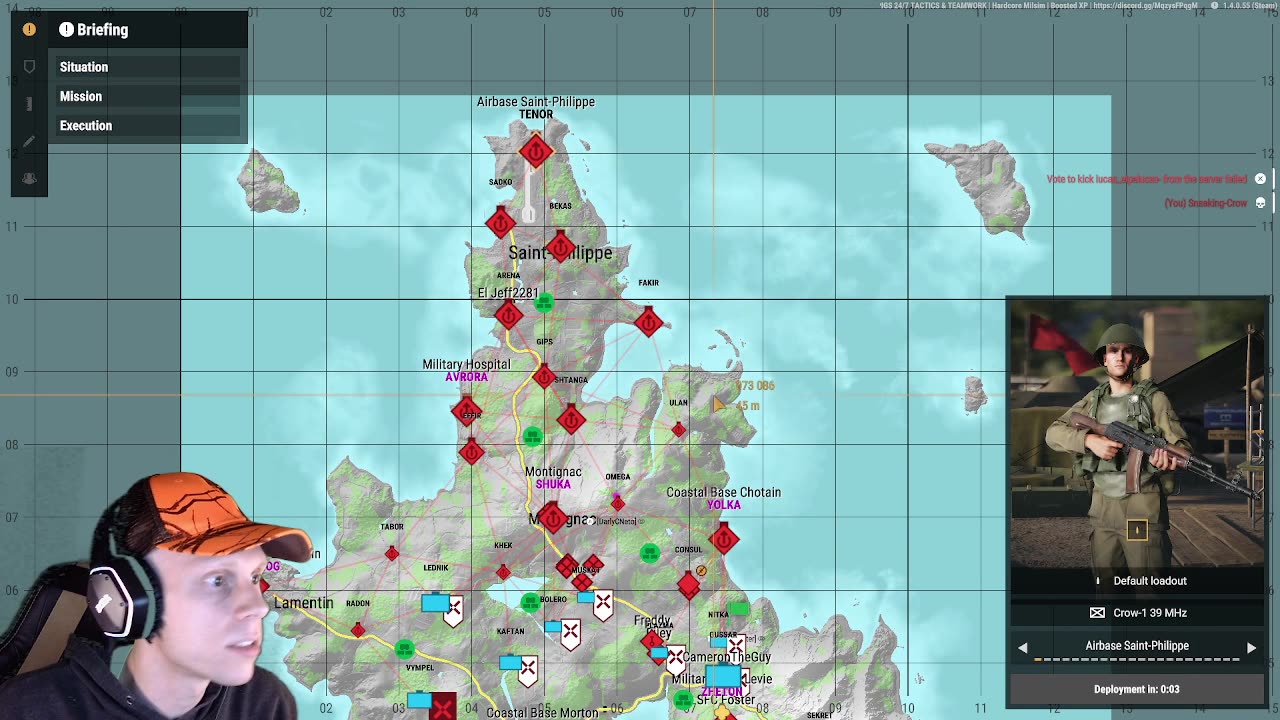Dismiss the vote kick failed notification
1280x720 pixels.
[1260, 179]
